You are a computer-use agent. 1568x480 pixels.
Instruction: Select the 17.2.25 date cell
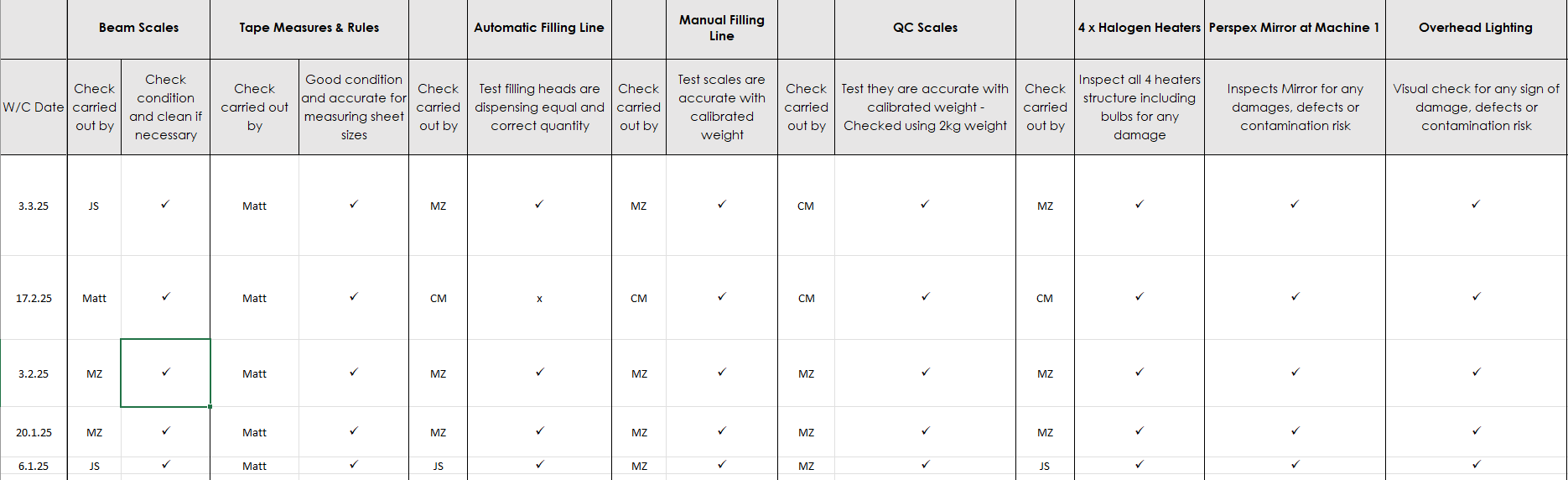coord(34,298)
